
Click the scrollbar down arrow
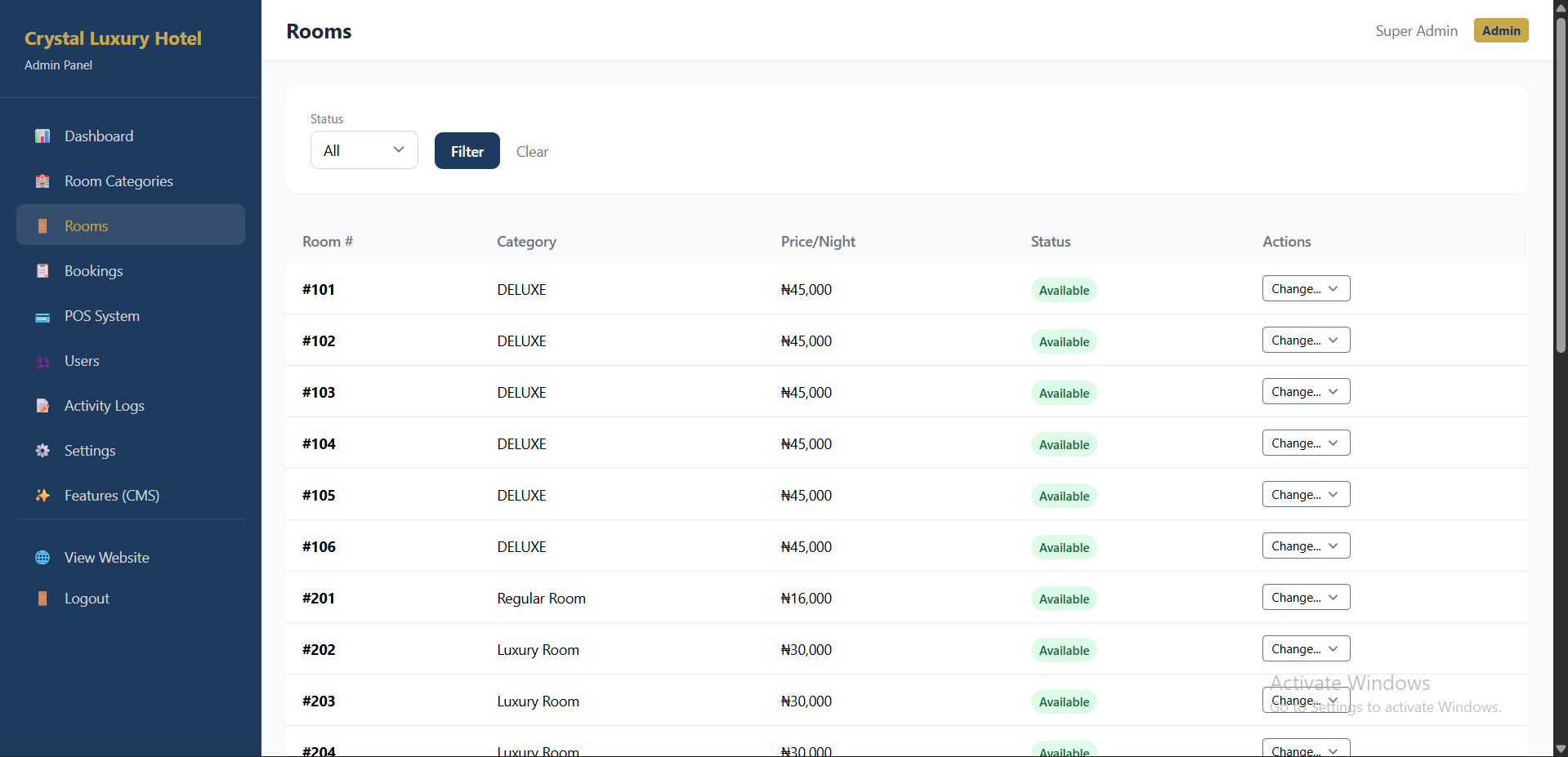1559,749
